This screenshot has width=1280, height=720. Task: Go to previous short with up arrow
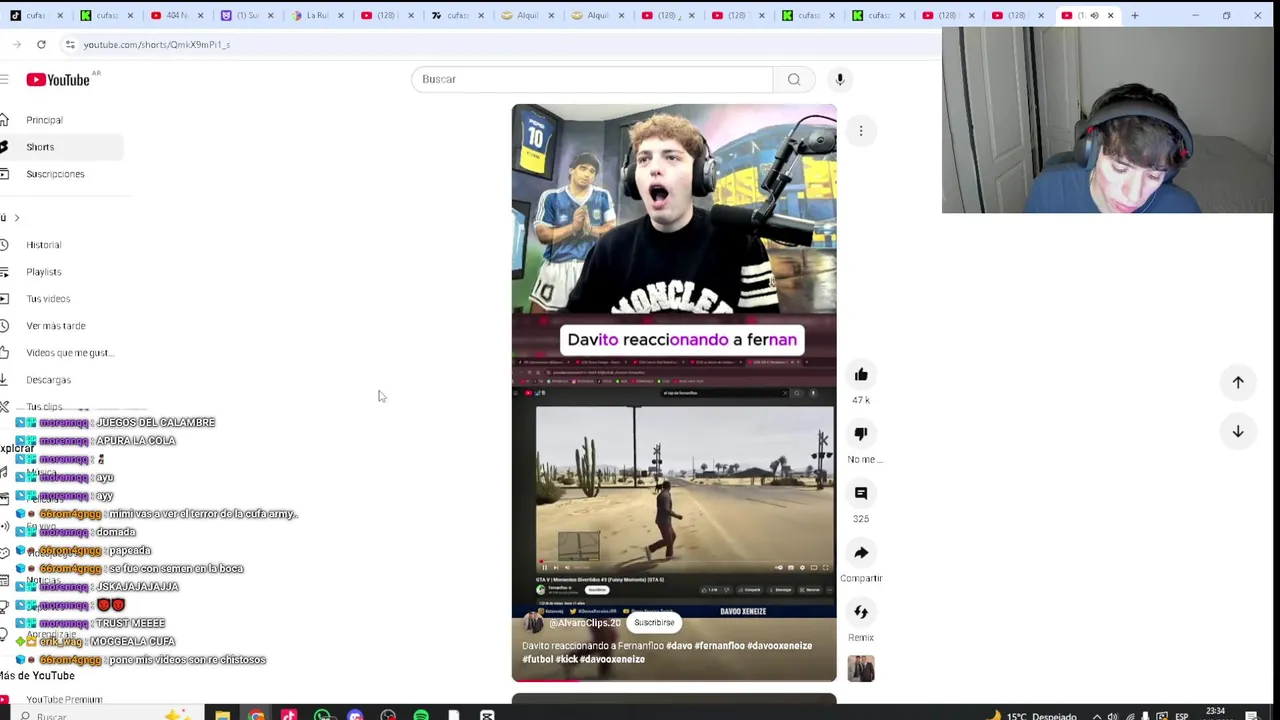(x=1238, y=382)
